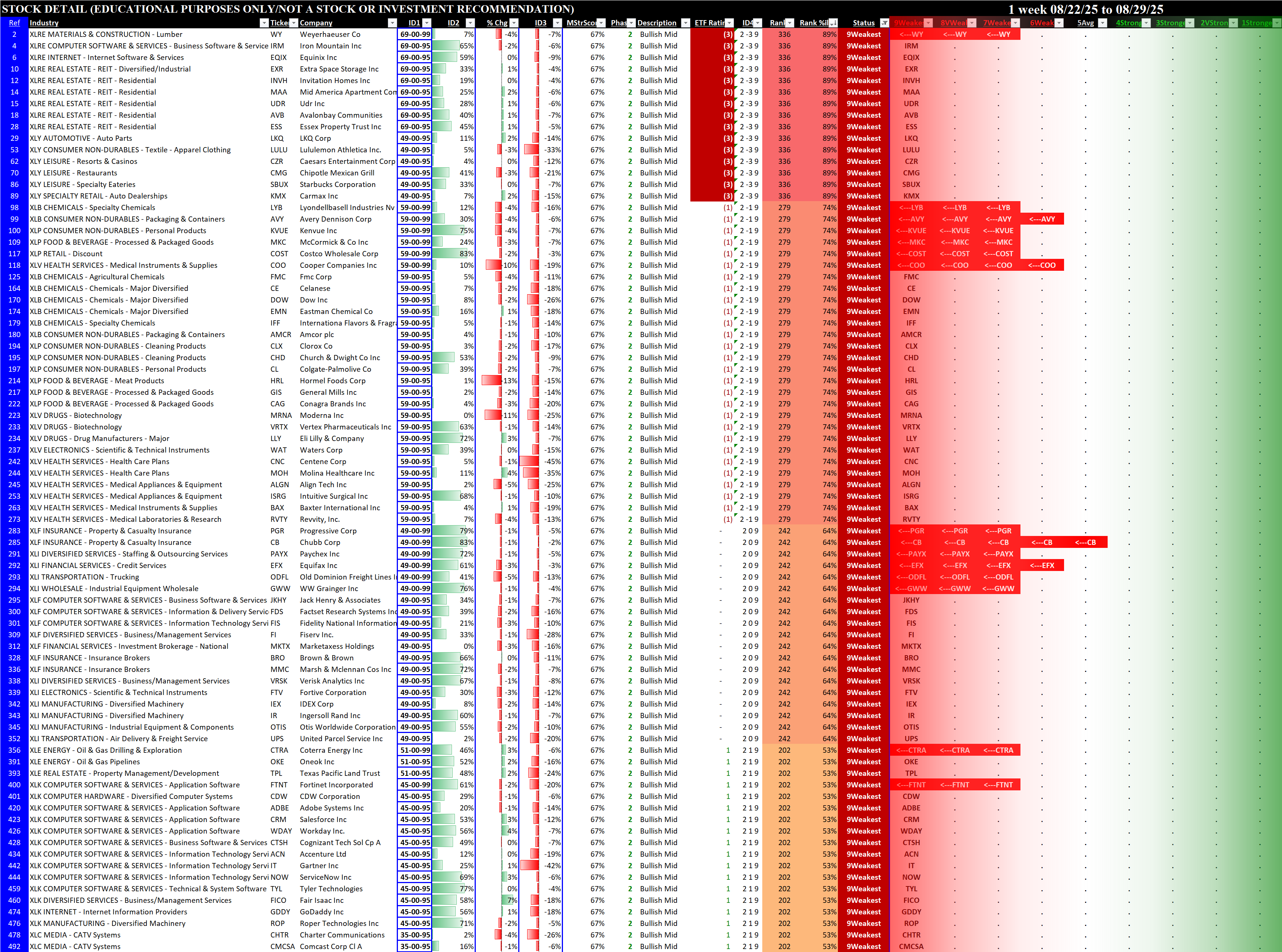Select the <---AVY cell under 6Weak column
This screenshot has width=1282, height=952.
tap(1042, 219)
